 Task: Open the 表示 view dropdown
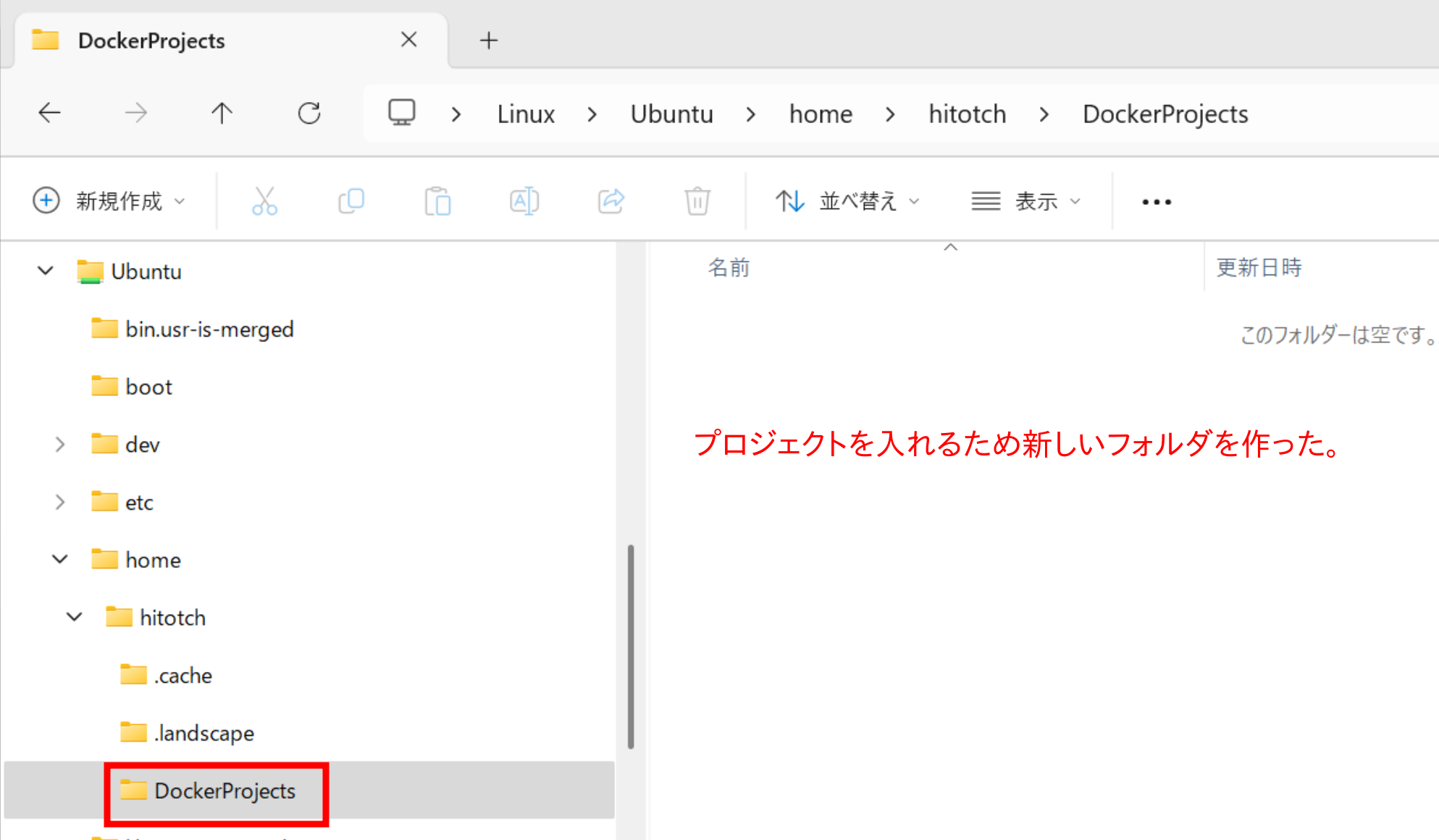1025,201
